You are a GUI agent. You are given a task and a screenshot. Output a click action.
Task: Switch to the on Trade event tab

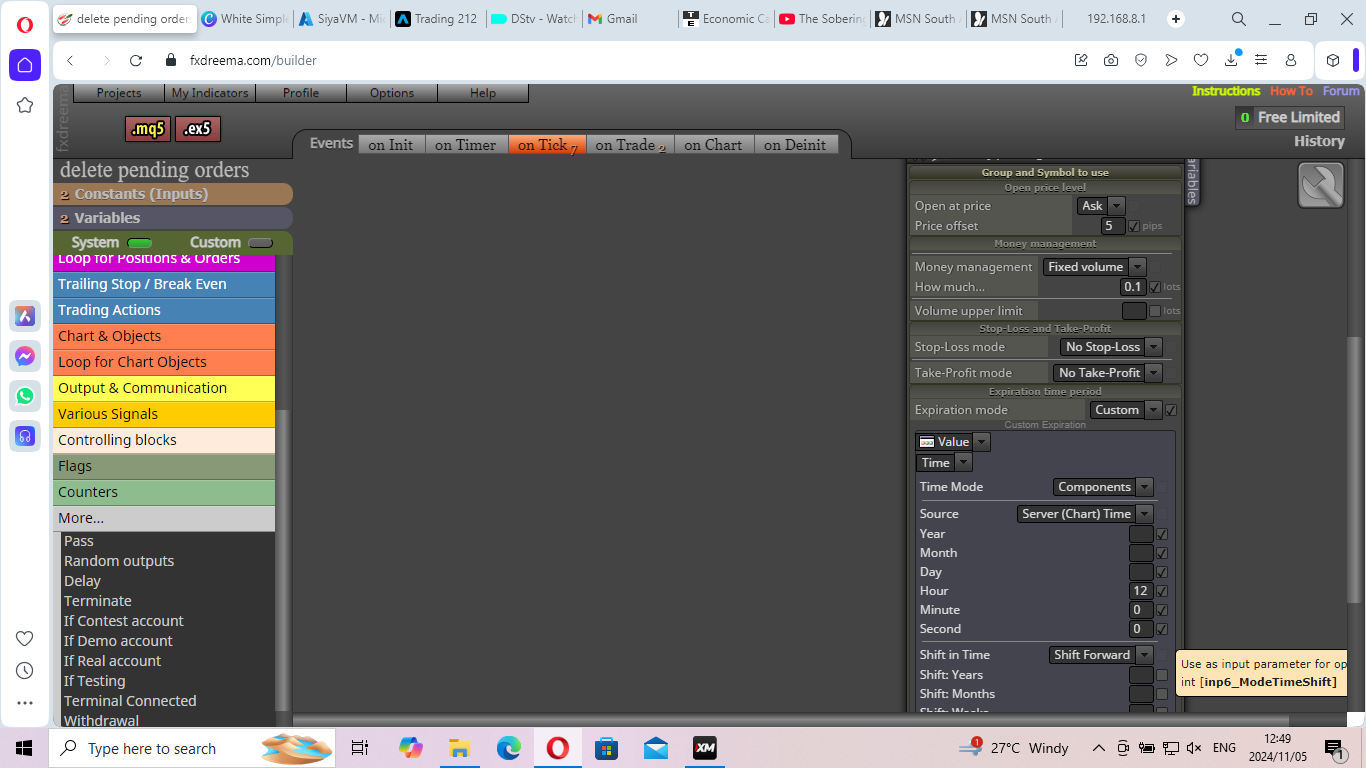click(x=630, y=145)
